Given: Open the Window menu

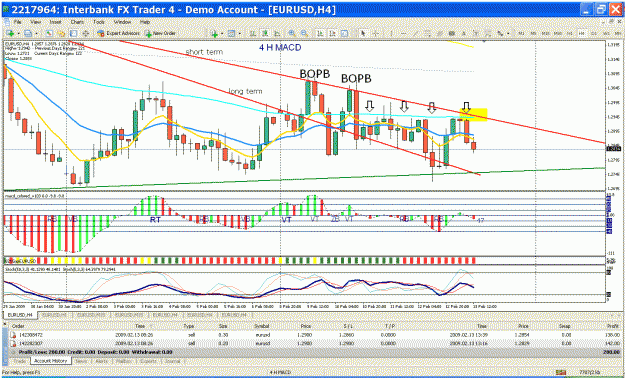Looking at the screenshot, I should [122, 22].
